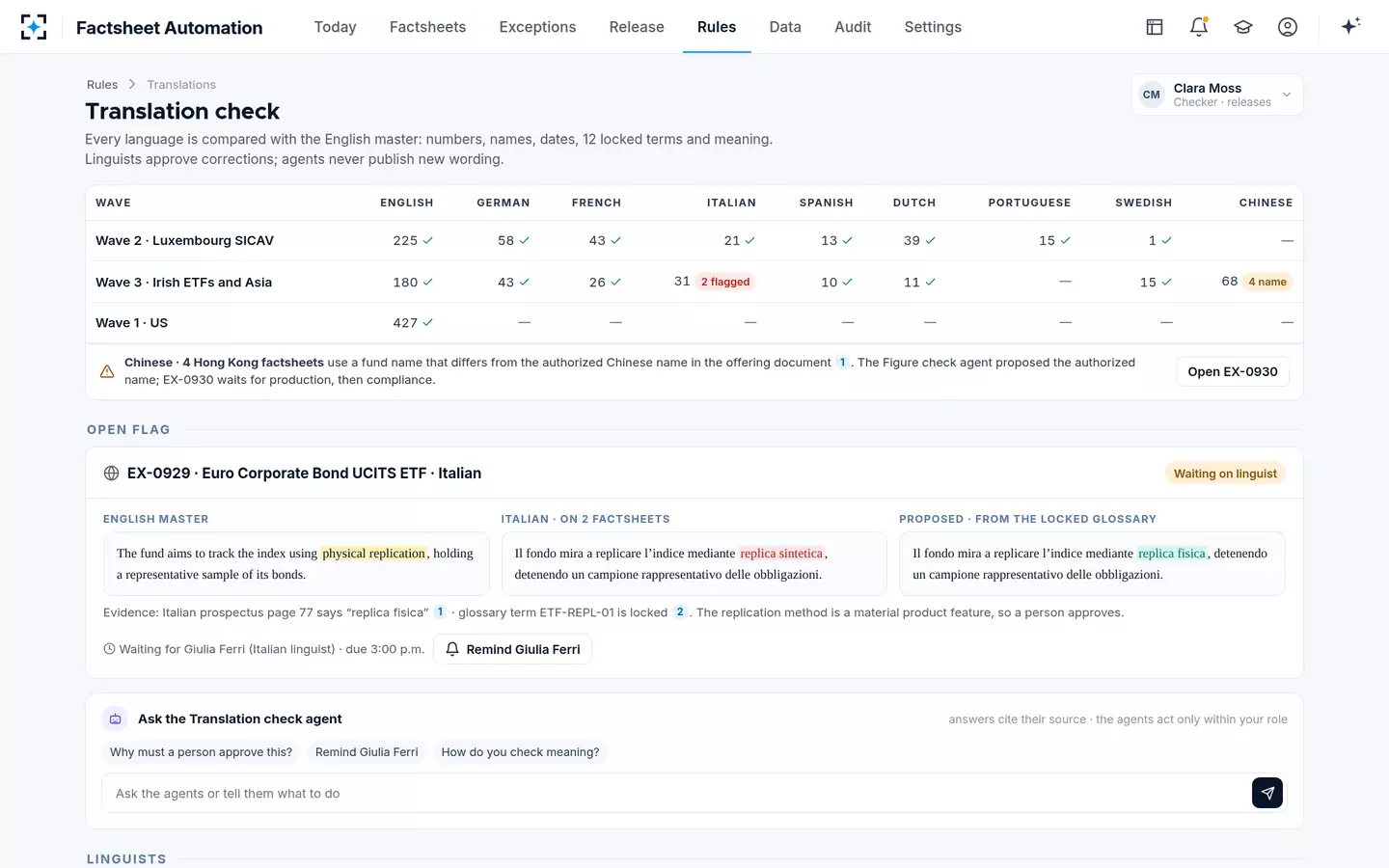Open the AI sparkle assistant icon

pos(1350,26)
